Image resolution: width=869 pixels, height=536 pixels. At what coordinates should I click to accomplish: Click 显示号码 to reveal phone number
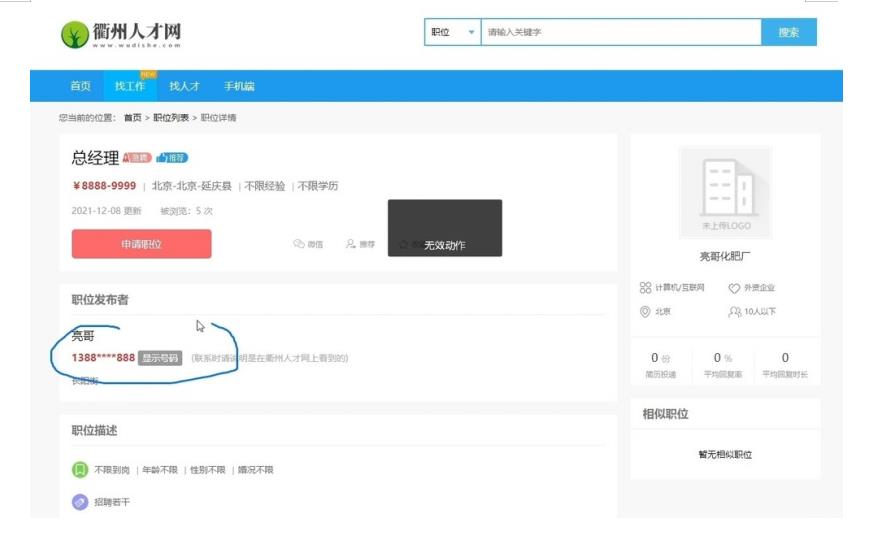[160, 358]
